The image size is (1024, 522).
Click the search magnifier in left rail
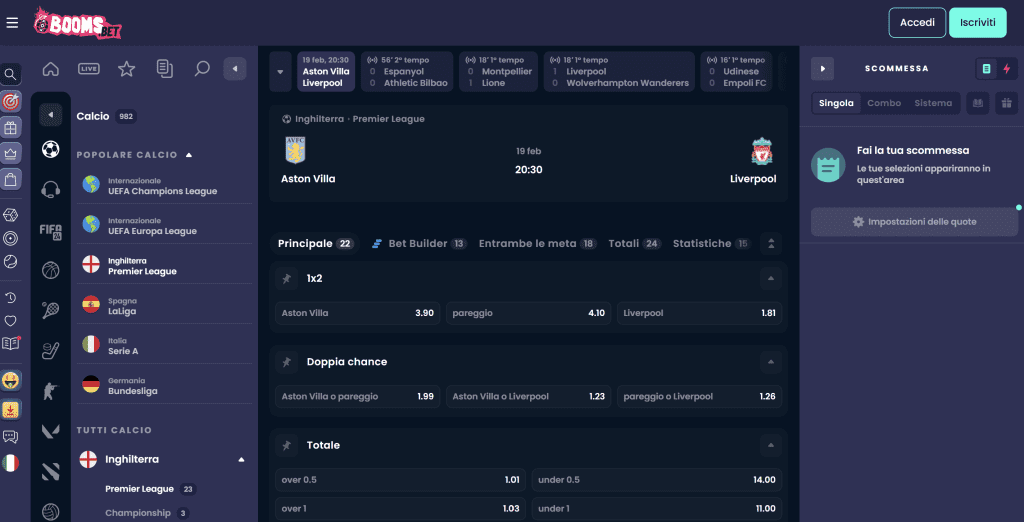tap(10, 74)
